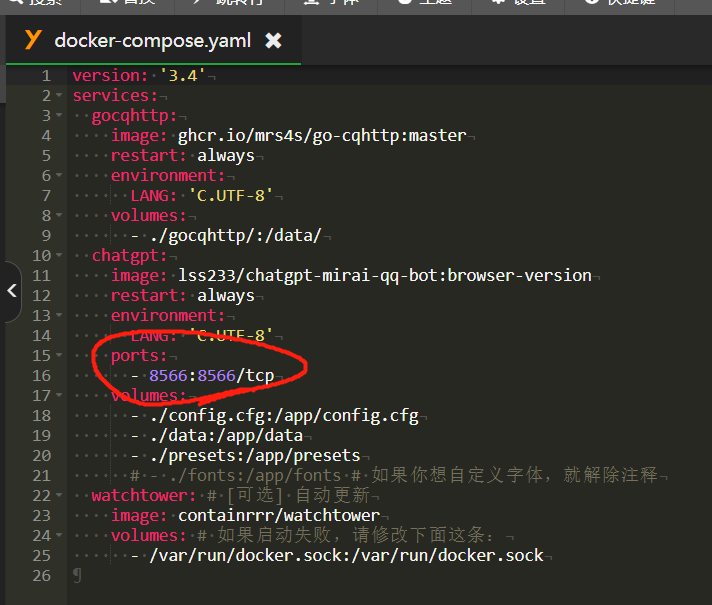Click line number 20 in the gutter

(x=42, y=456)
